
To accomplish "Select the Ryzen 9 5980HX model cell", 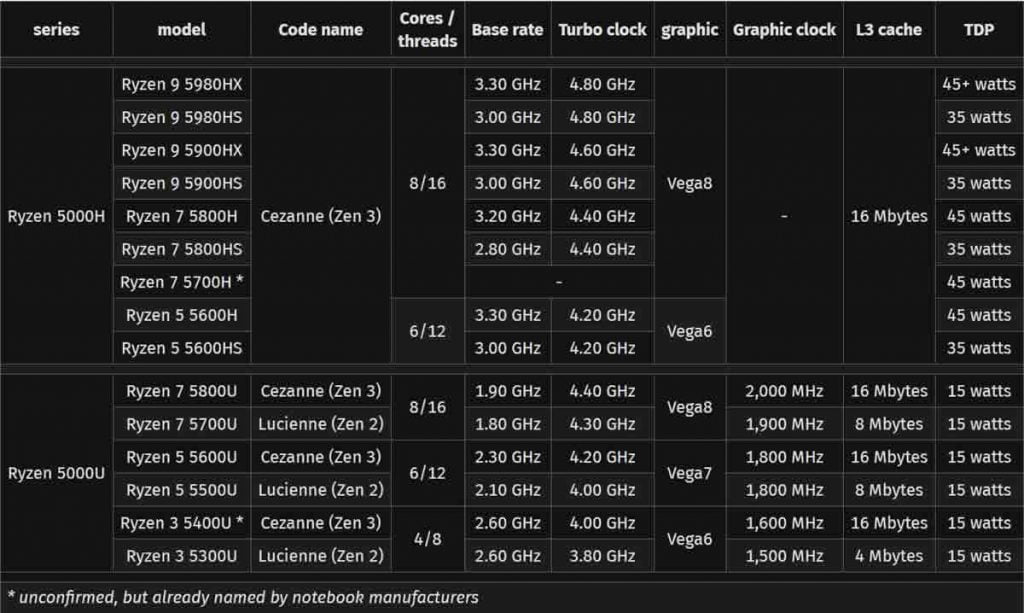I will [182, 85].
